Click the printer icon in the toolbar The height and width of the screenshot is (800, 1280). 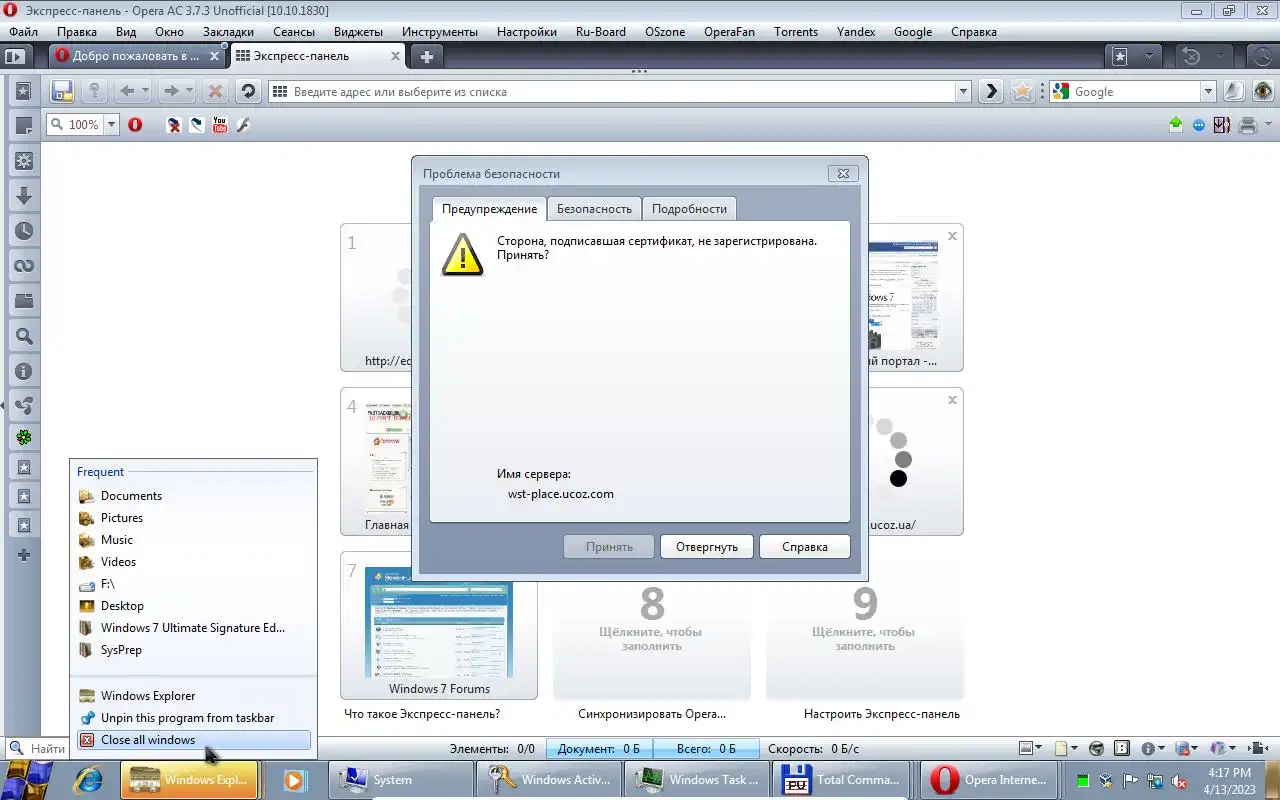click(x=1247, y=125)
